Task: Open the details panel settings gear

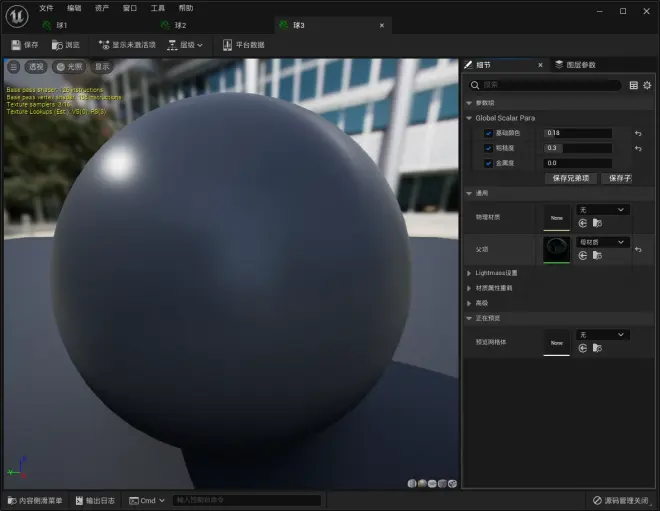Action: (x=647, y=85)
